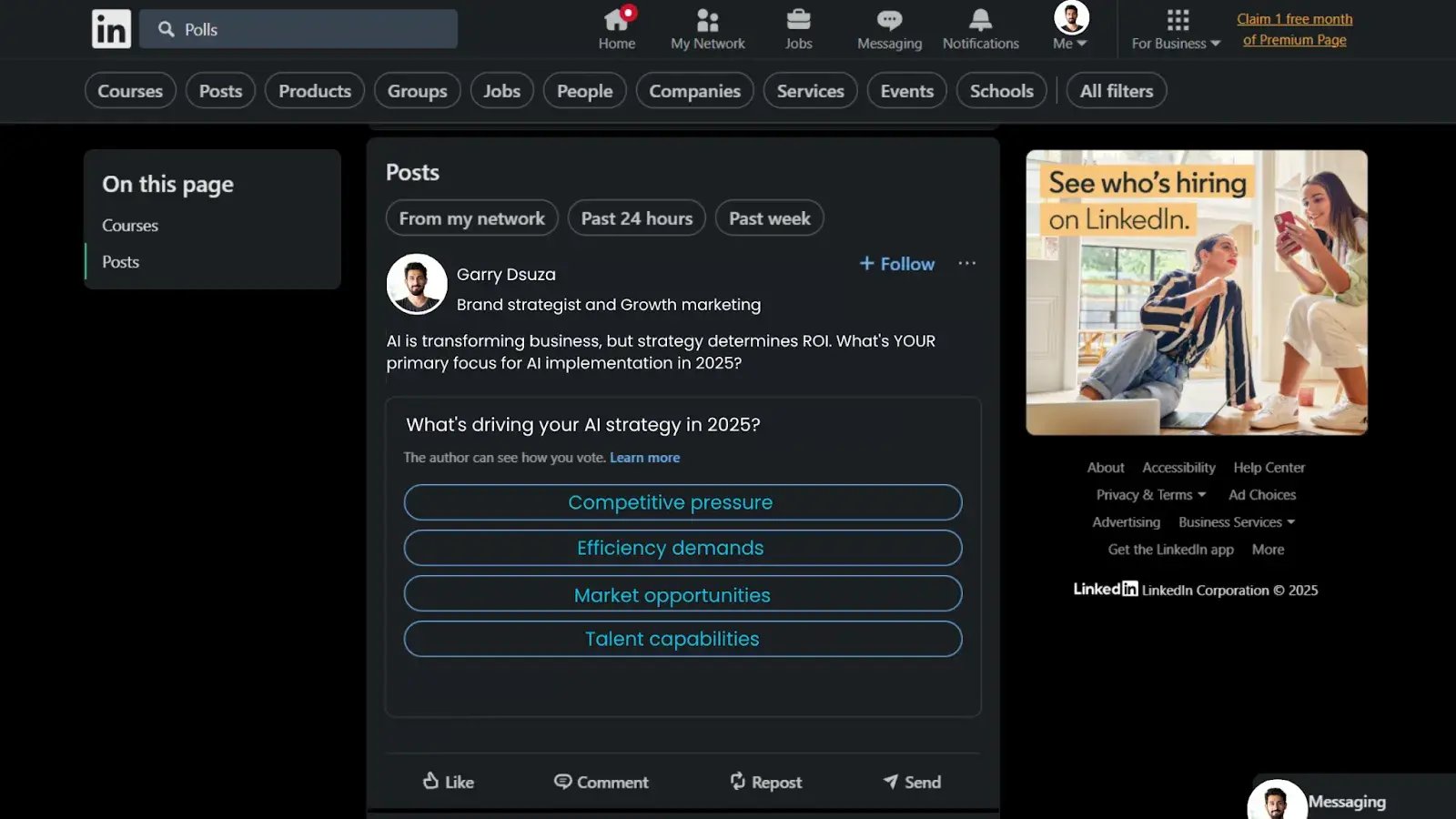Open the Jobs briefcase icon
The height and width of the screenshot is (819, 1456).
point(798,20)
